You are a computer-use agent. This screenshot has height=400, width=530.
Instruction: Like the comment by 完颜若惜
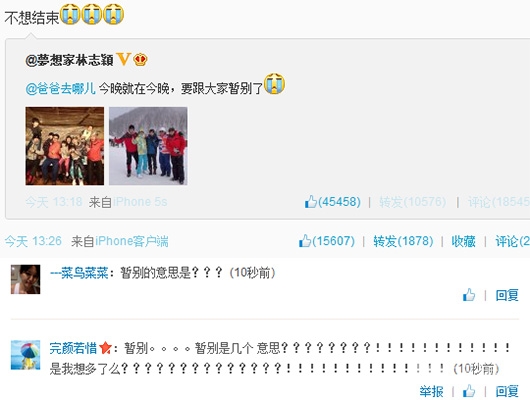tap(469, 391)
